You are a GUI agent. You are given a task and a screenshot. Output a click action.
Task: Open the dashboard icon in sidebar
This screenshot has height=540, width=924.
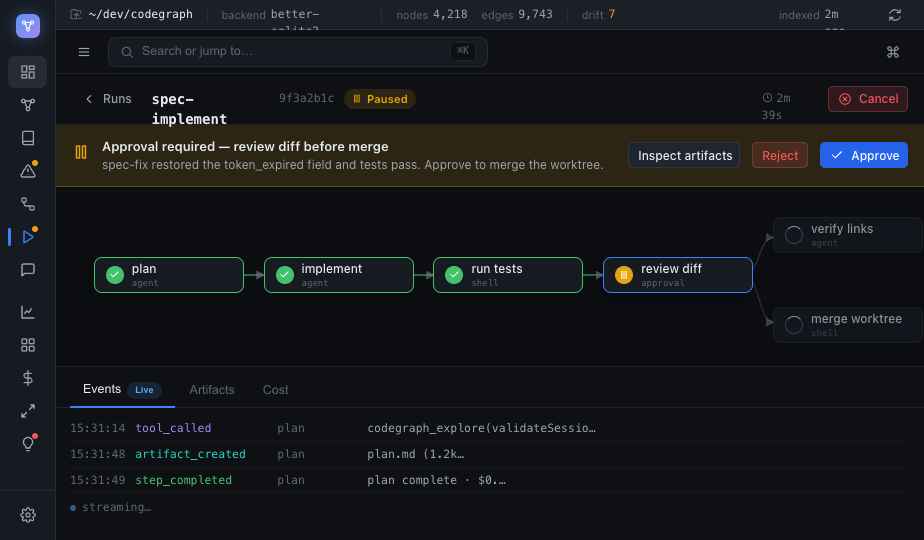[28, 72]
